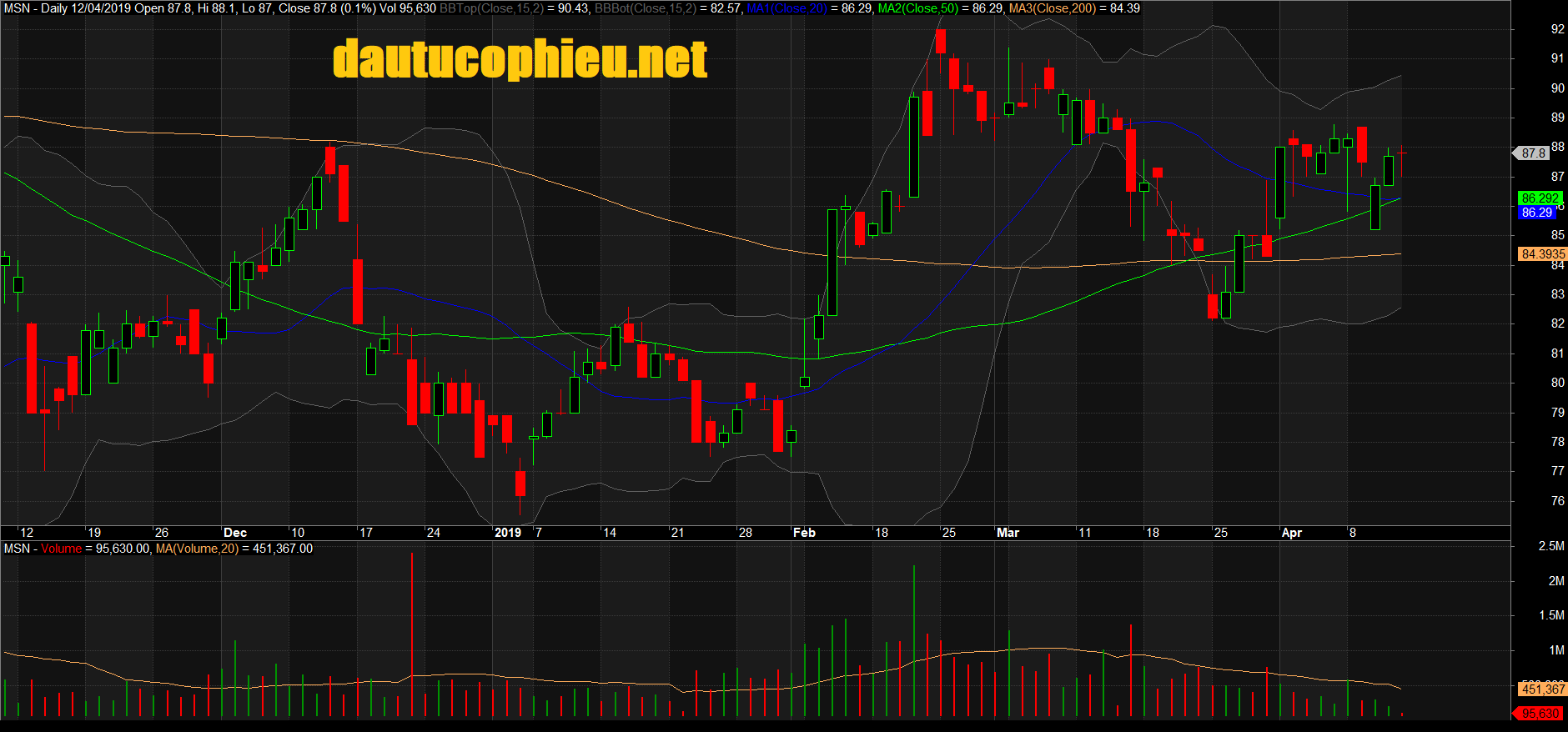
Task: Click the MA3(Close,200) legend label
Action: tap(1053, 8)
